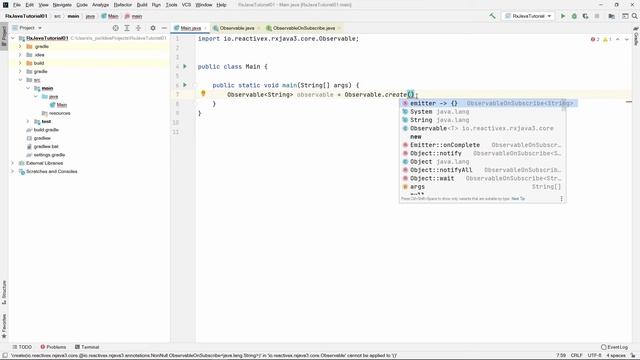The image size is (640, 360).
Task: Click the window-layout icon next to the search magnifier
Action: click(x=625, y=16)
